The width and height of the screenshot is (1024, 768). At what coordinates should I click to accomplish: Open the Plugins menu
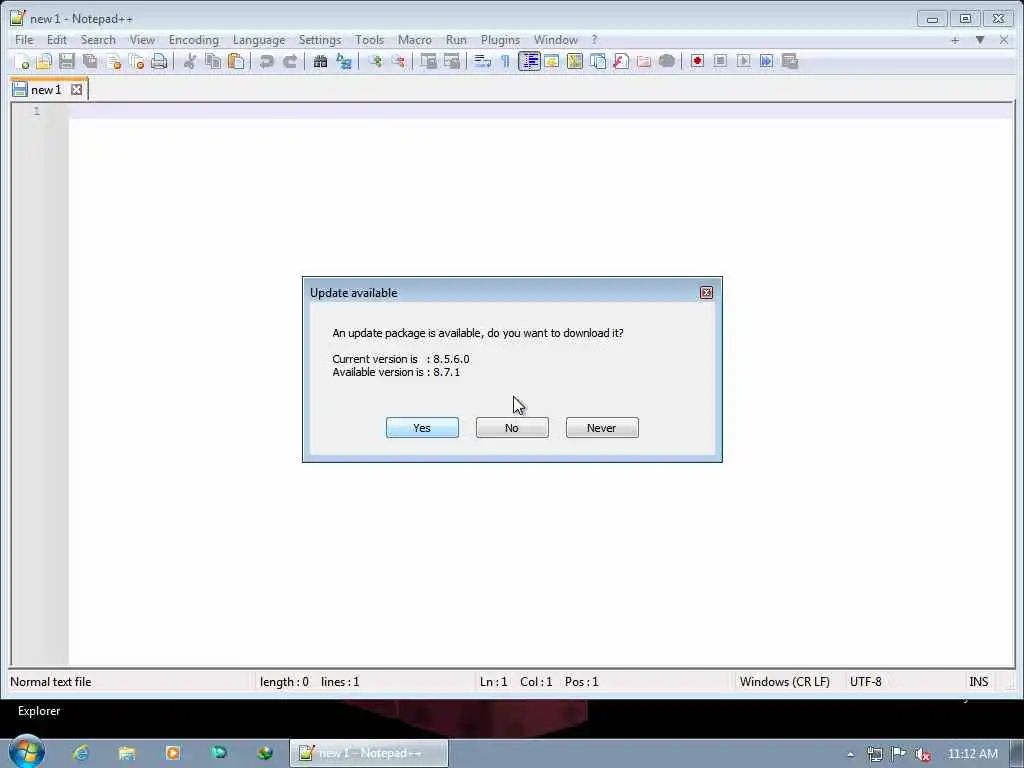(500, 40)
